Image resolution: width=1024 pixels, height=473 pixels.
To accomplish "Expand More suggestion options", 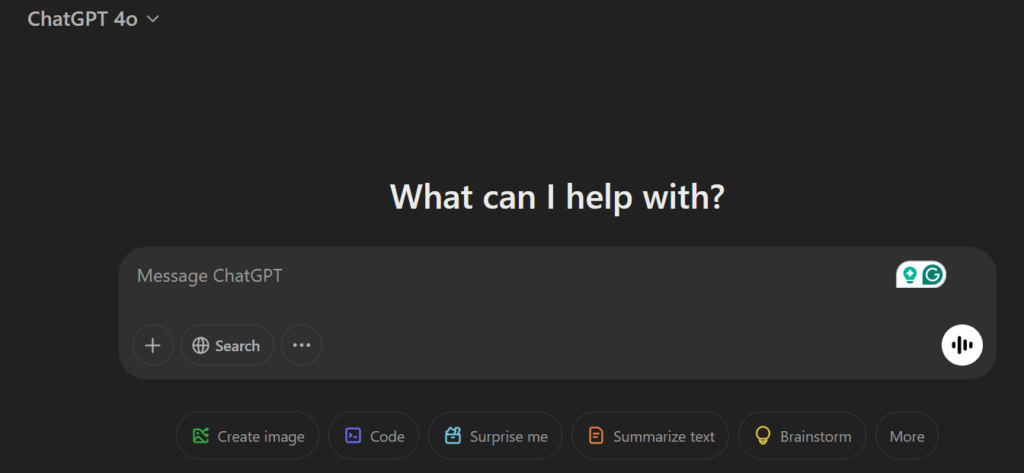I will [x=907, y=436].
